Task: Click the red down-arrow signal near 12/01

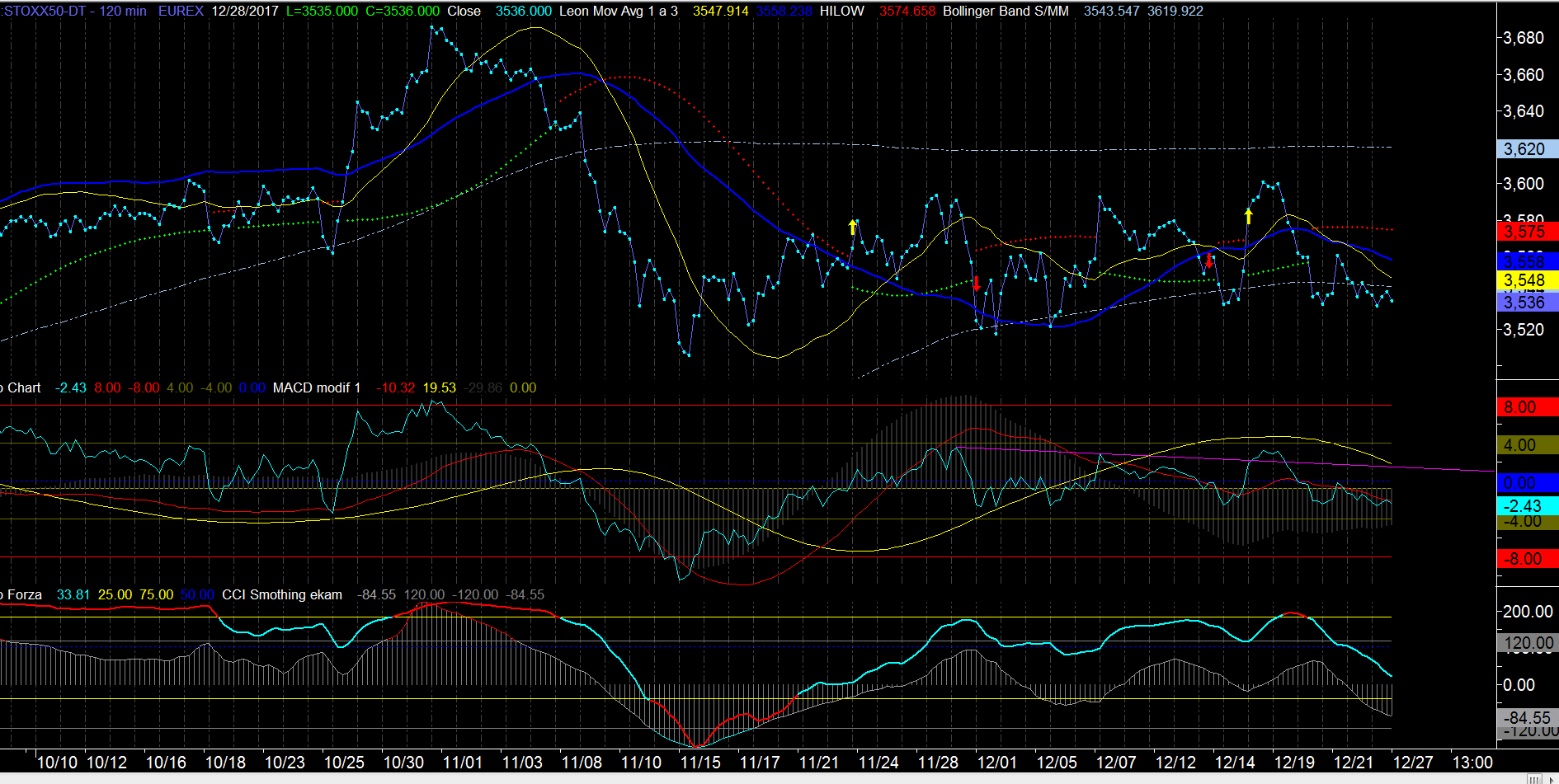Action: pos(977,284)
